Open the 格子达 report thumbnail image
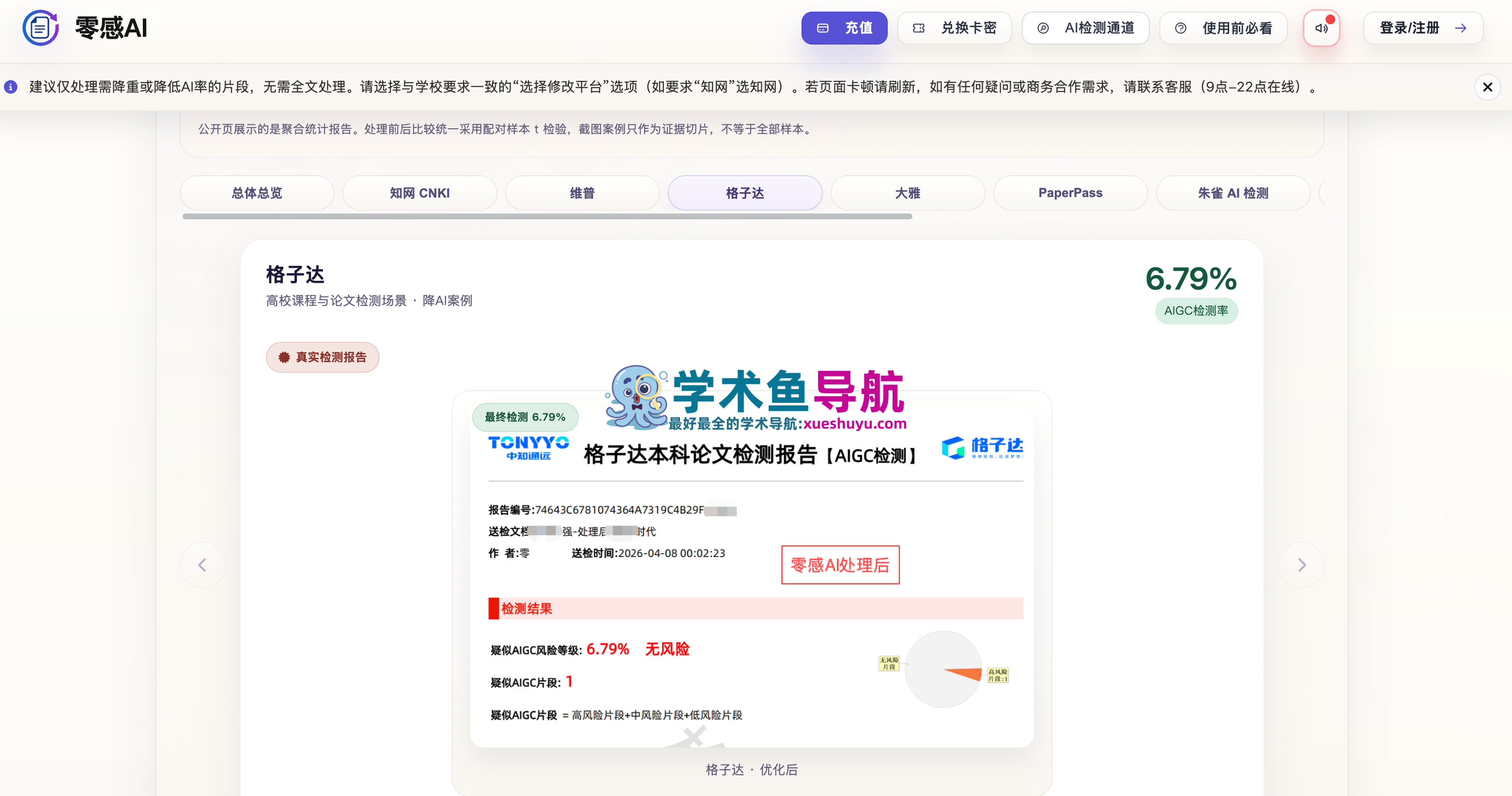The height and width of the screenshot is (796, 1512). (x=751, y=578)
